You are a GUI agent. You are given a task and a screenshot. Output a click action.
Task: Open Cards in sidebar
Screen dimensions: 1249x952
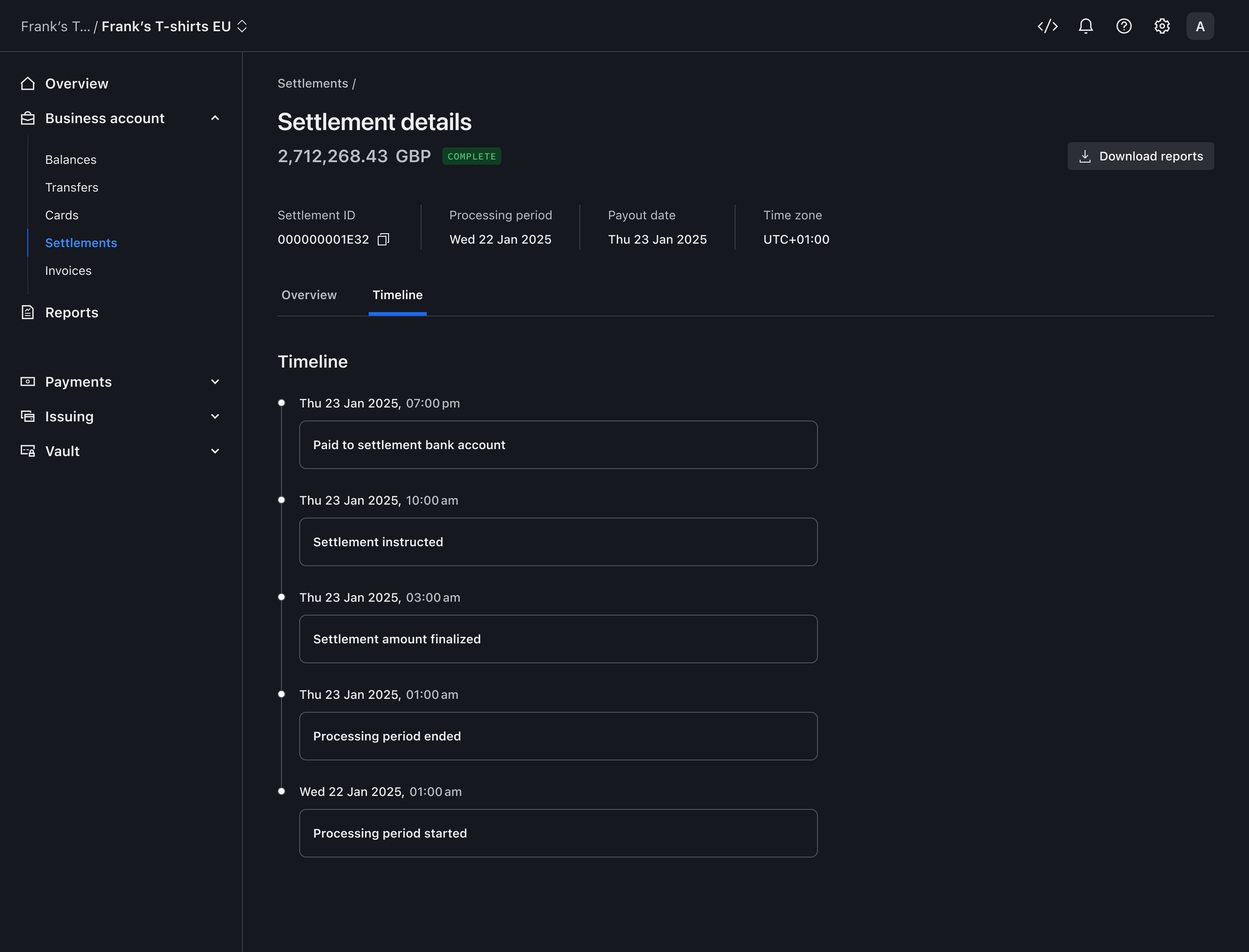[62, 215]
